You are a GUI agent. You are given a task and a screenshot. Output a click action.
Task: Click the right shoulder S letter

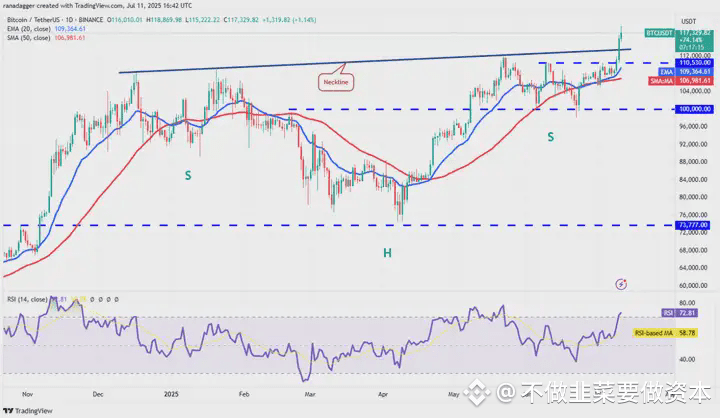coord(551,137)
